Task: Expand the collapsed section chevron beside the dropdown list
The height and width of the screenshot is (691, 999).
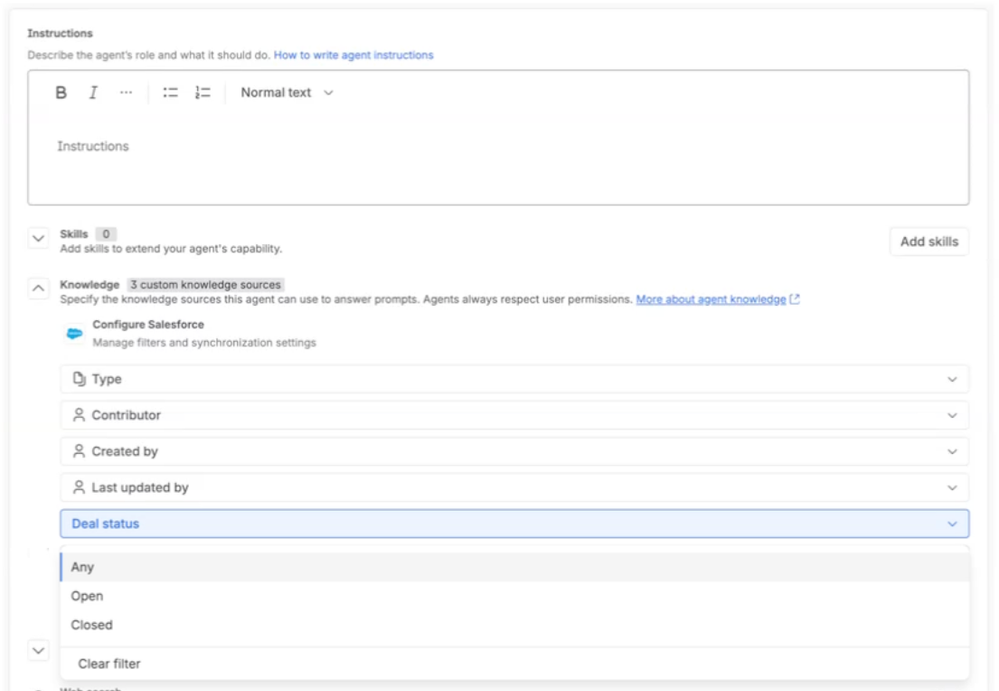Action: coord(38,651)
